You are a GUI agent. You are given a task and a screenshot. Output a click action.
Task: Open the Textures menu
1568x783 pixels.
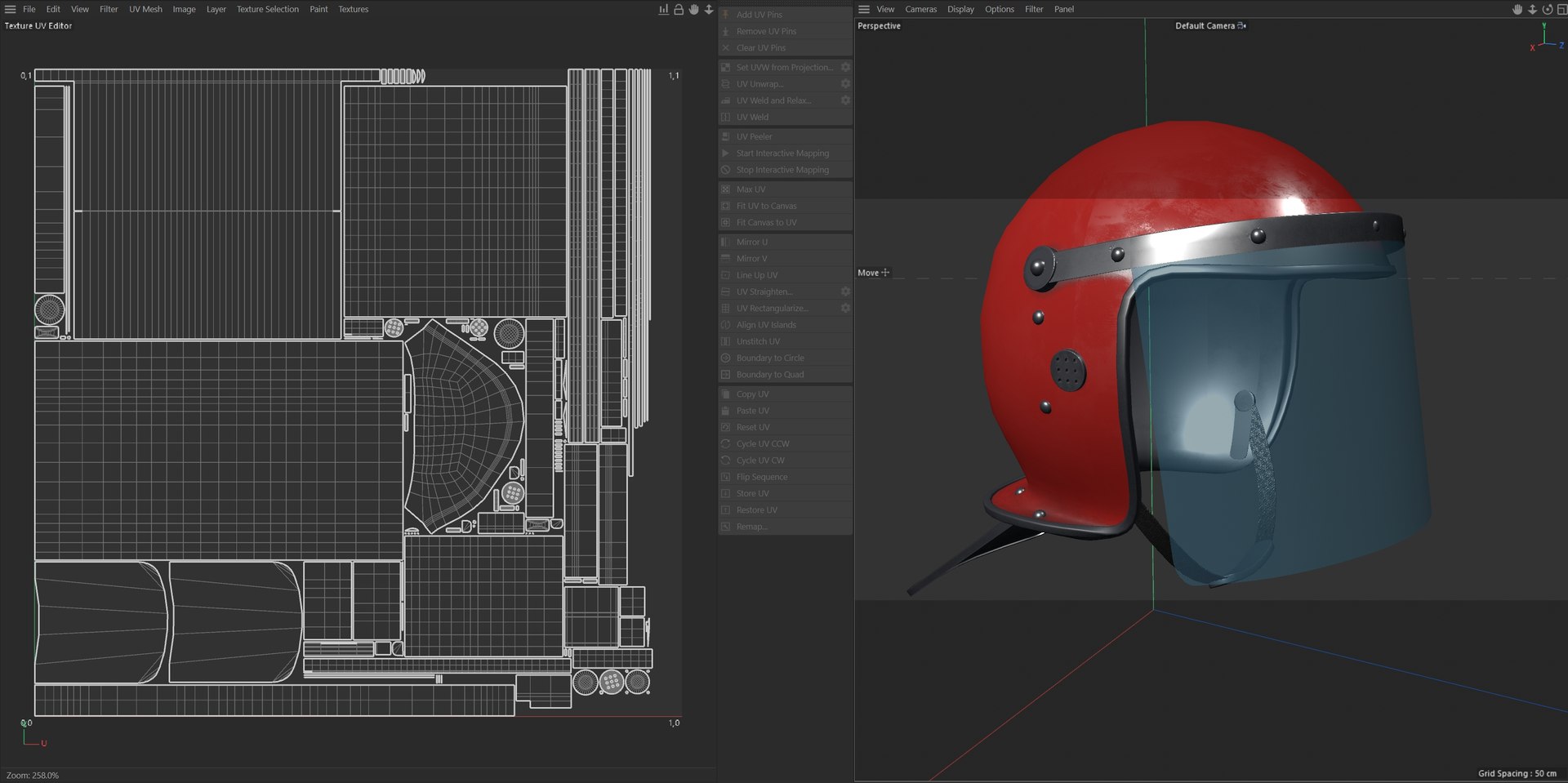click(354, 9)
